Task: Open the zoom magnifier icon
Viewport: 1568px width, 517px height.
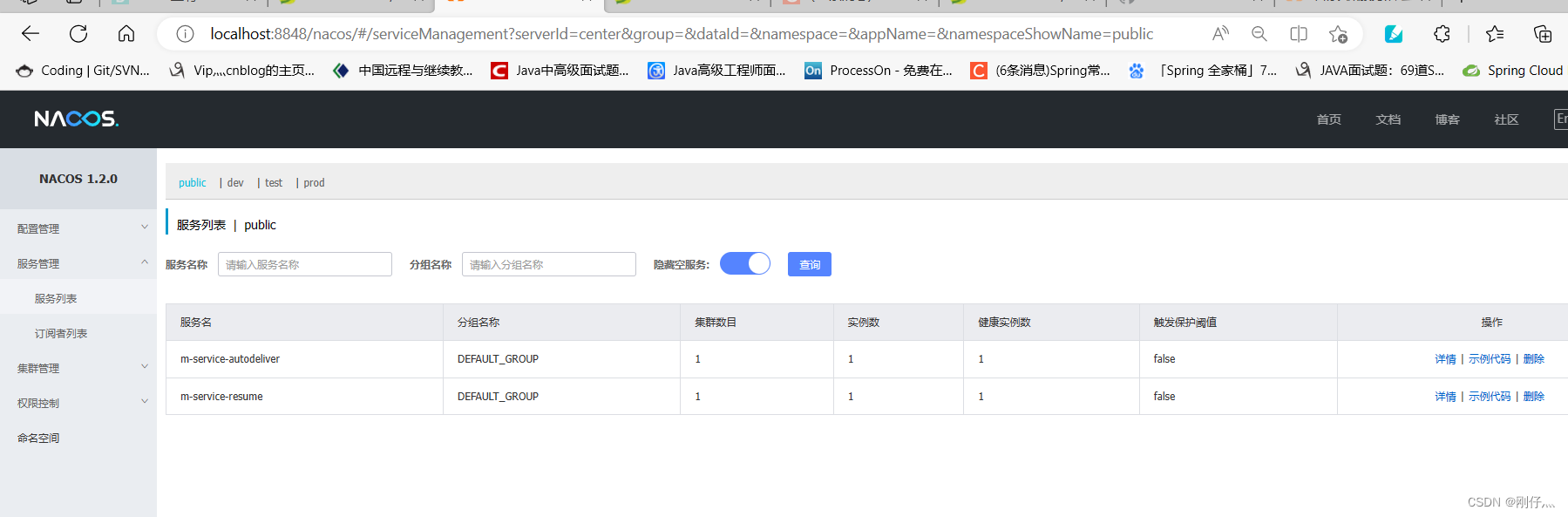Action: pyautogui.click(x=1259, y=34)
